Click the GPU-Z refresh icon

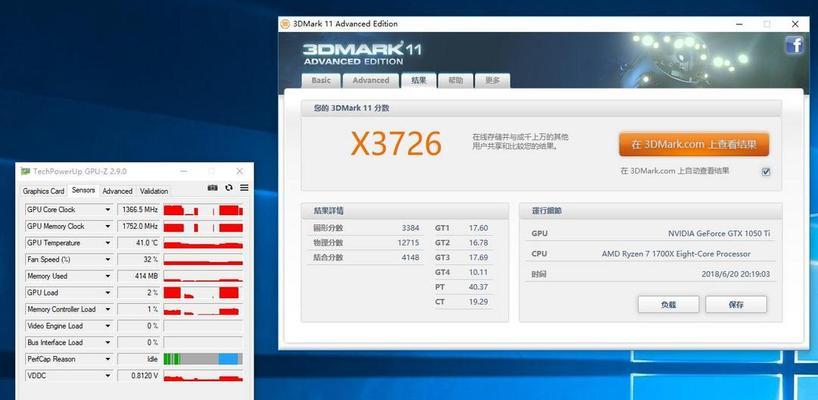[x=228, y=188]
